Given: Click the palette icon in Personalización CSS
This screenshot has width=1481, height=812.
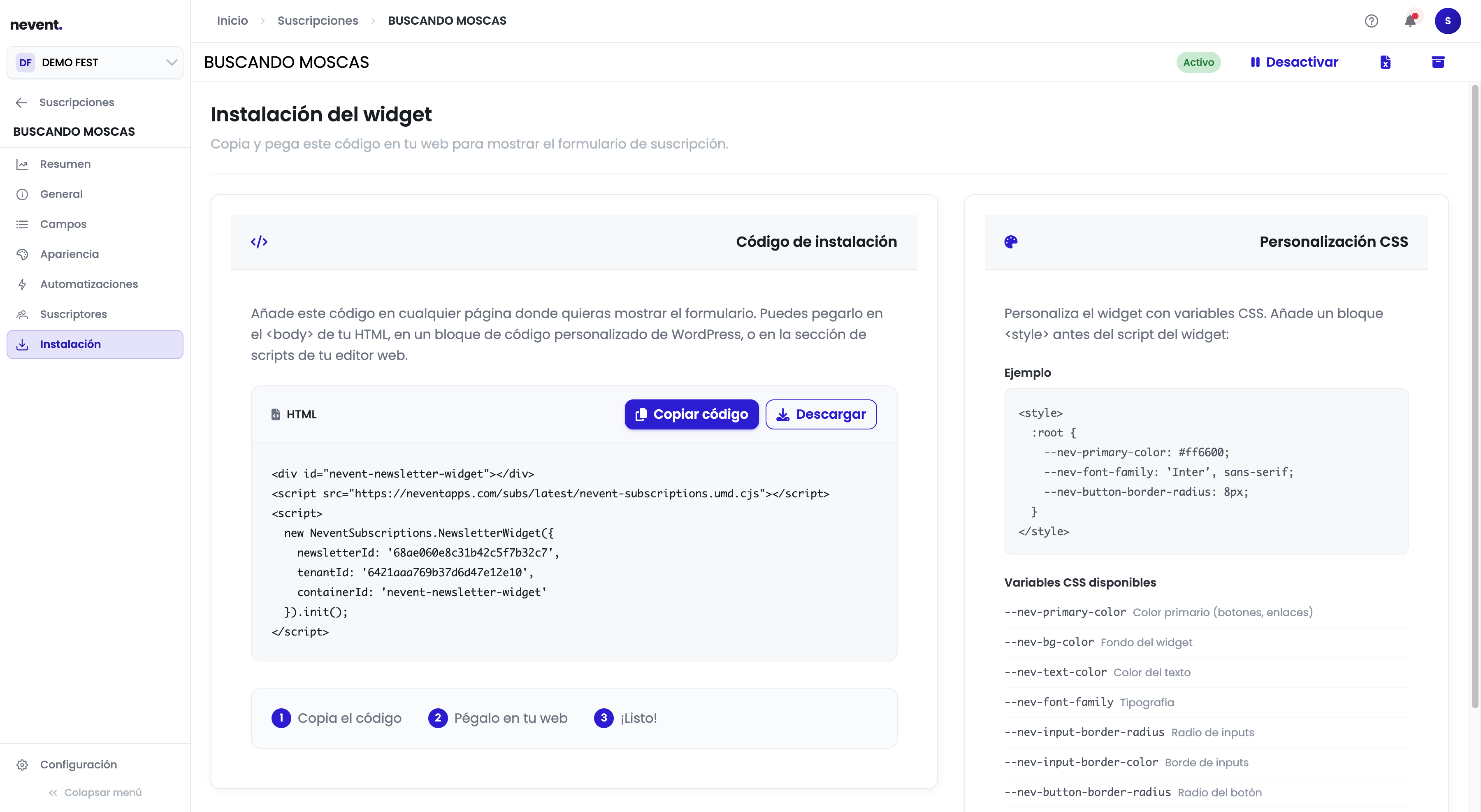Looking at the screenshot, I should pyautogui.click(x=1011, y=242).
